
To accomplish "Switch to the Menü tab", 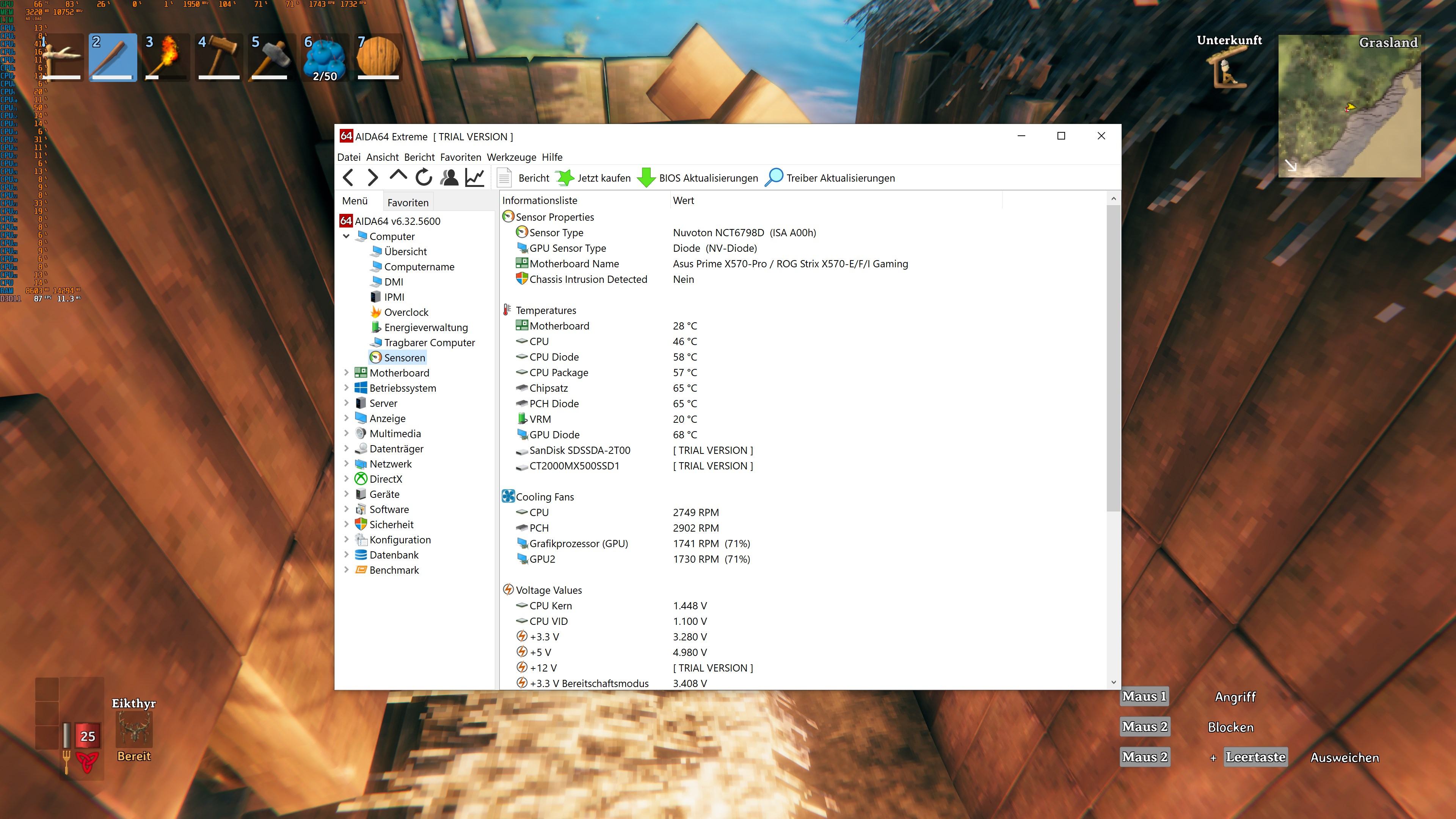I will coord(355,201).
